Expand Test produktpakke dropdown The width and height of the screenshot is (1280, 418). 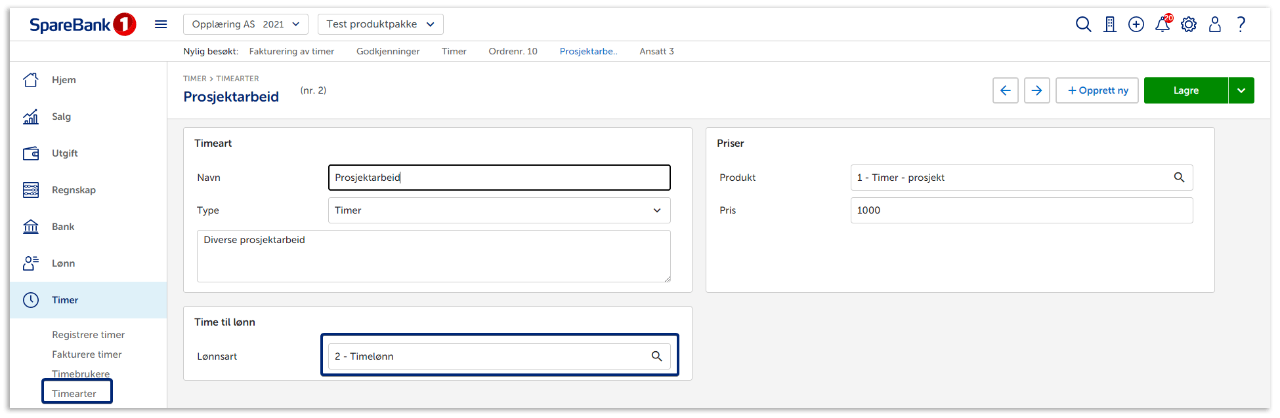(x=380, y=24)
